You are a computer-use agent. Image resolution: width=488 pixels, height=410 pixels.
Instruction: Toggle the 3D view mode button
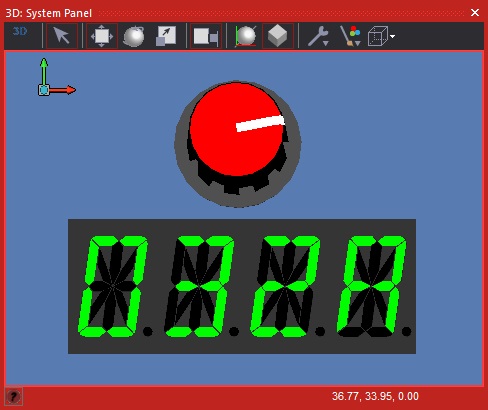pyautogui.click(x=20, y=32)
